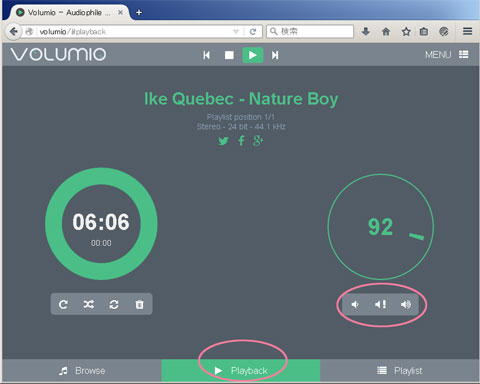
Task: Toggle repeat playback mode
Action: click(63, 304)
